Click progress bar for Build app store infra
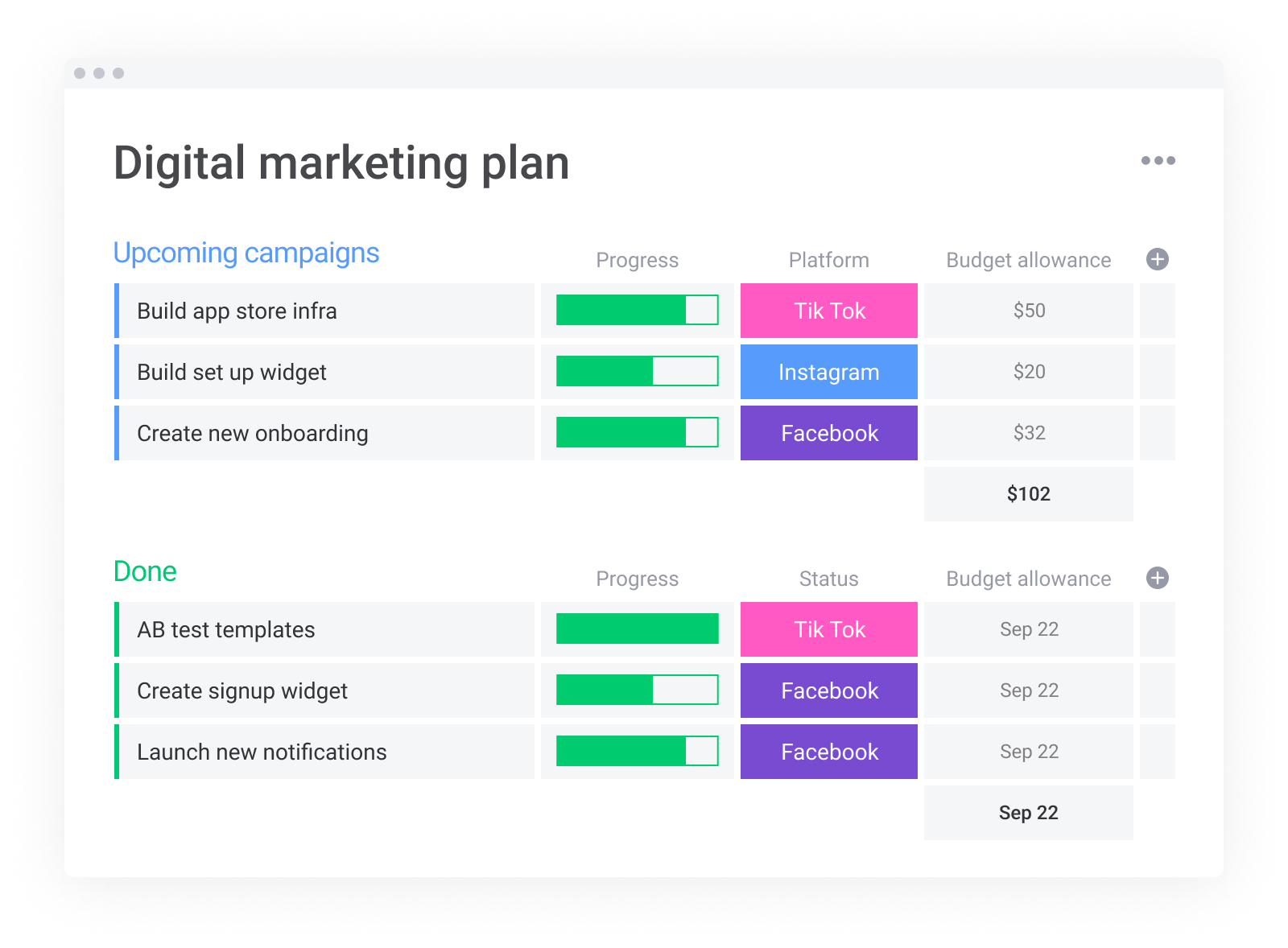Screen dimensions: 1288x948 pos(638,310)
